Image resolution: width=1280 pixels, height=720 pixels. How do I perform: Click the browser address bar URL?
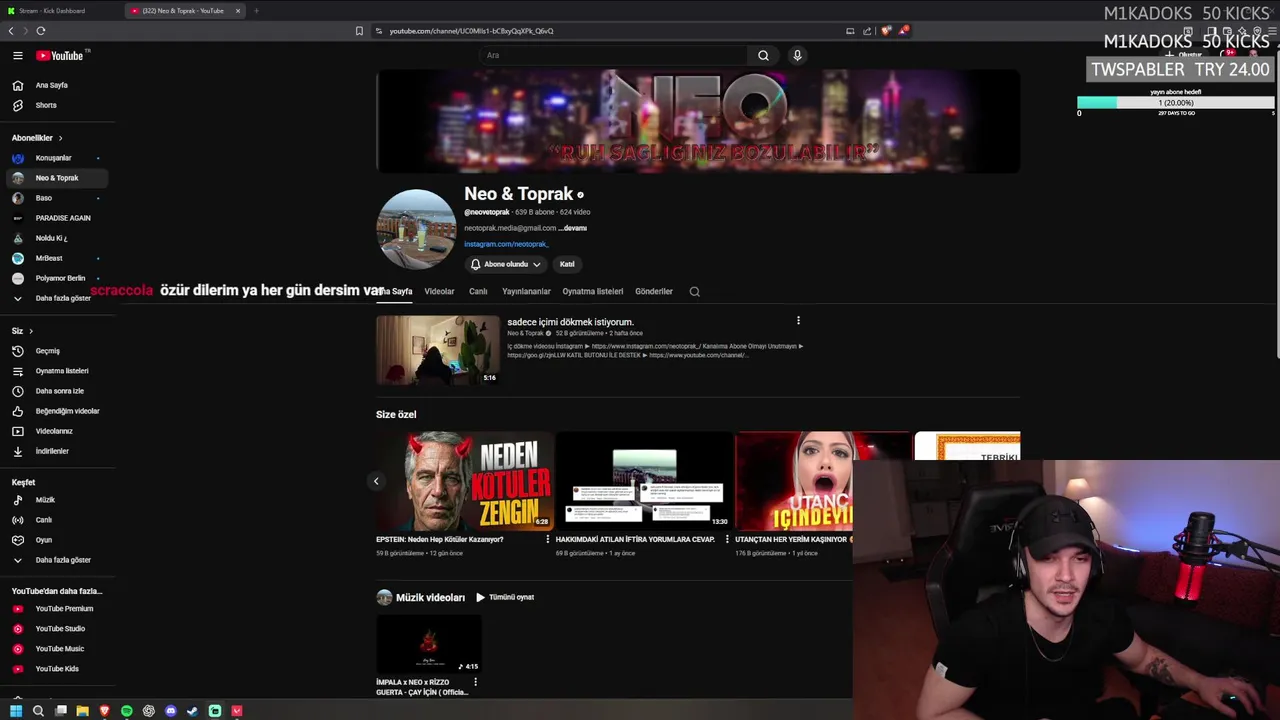pos(471,31)
